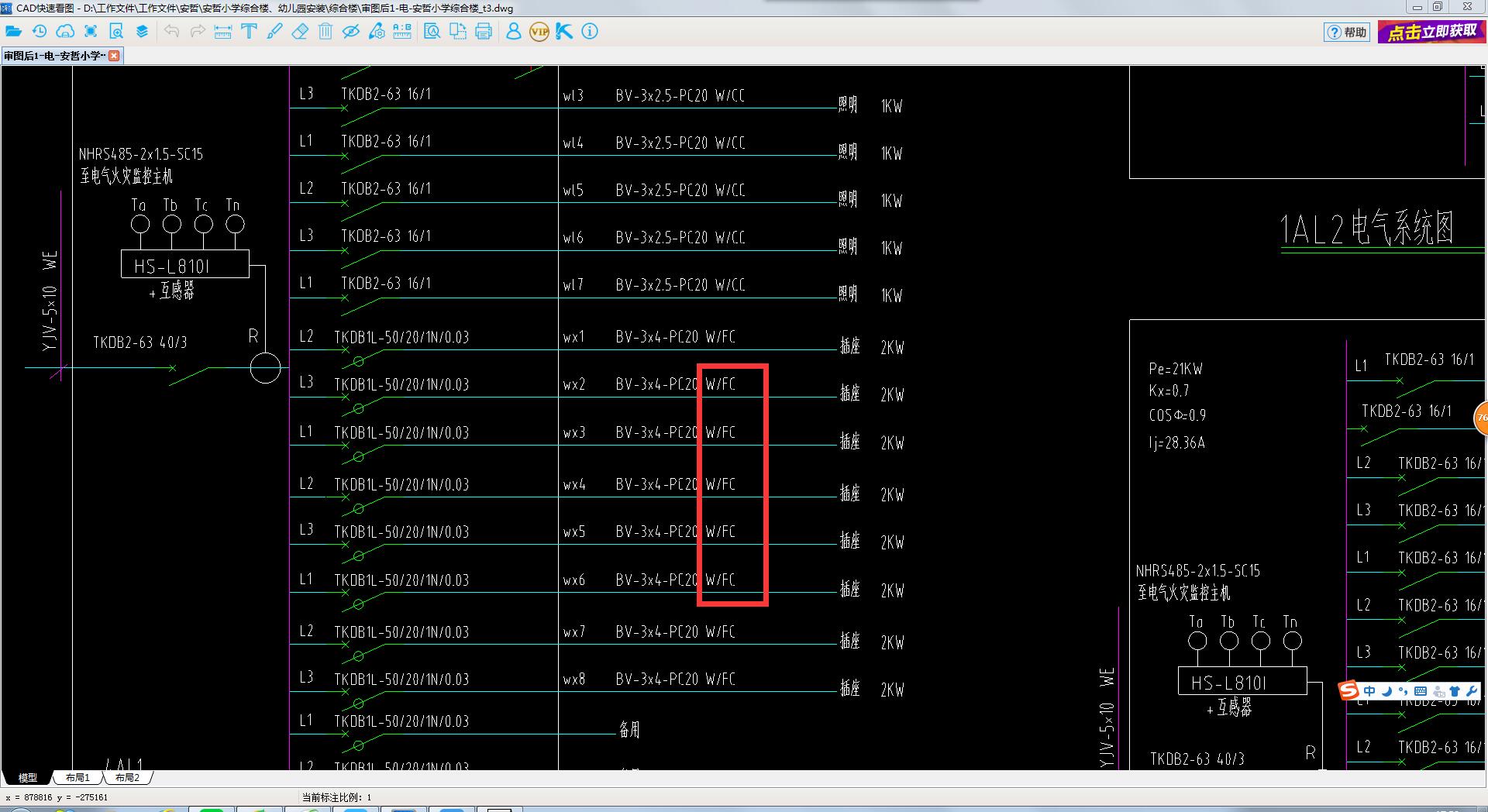Click the coordinate readout in status bar

click(57, 797)
